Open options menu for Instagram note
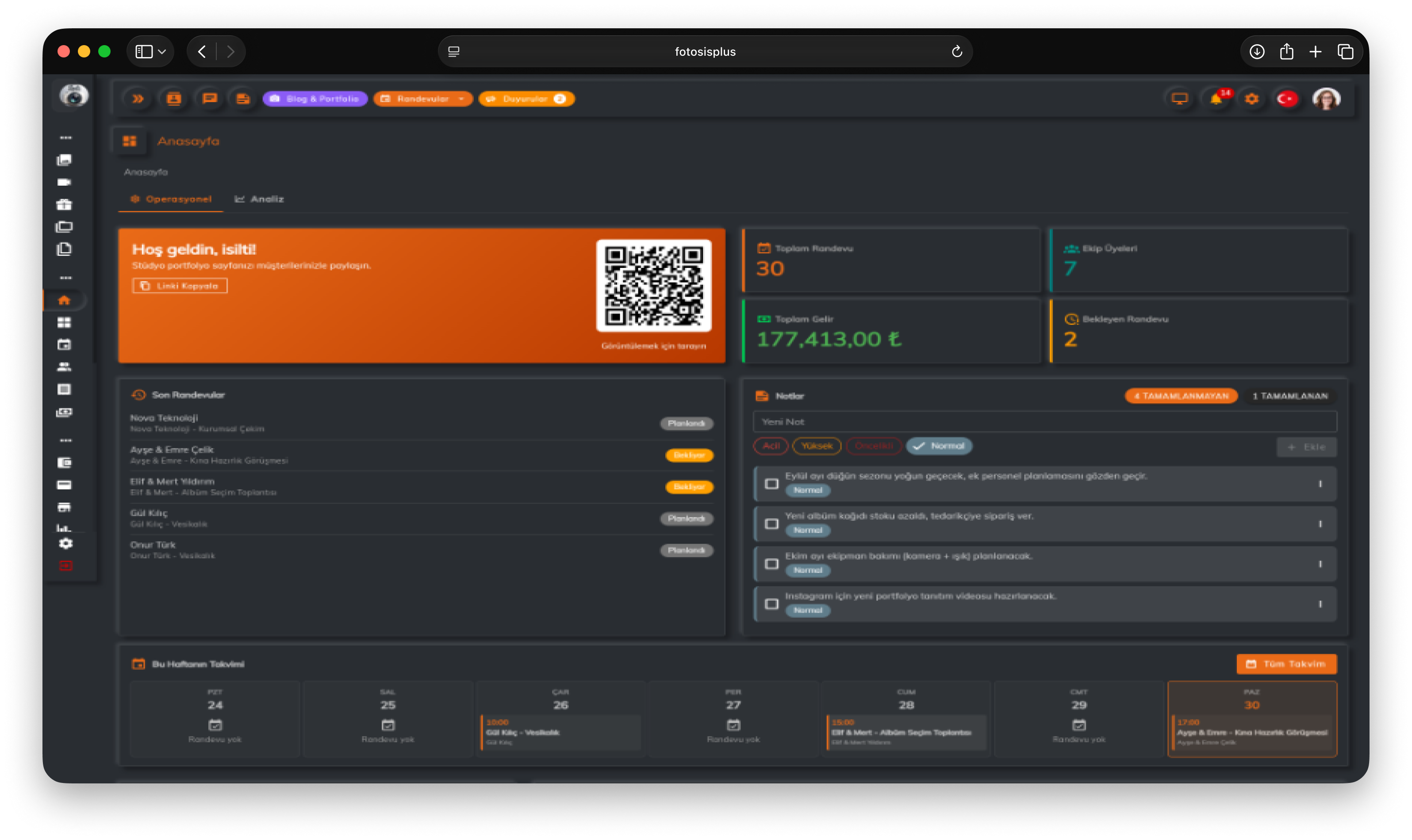Screen dimensions: 1412x840 [x=1320, y=604]
